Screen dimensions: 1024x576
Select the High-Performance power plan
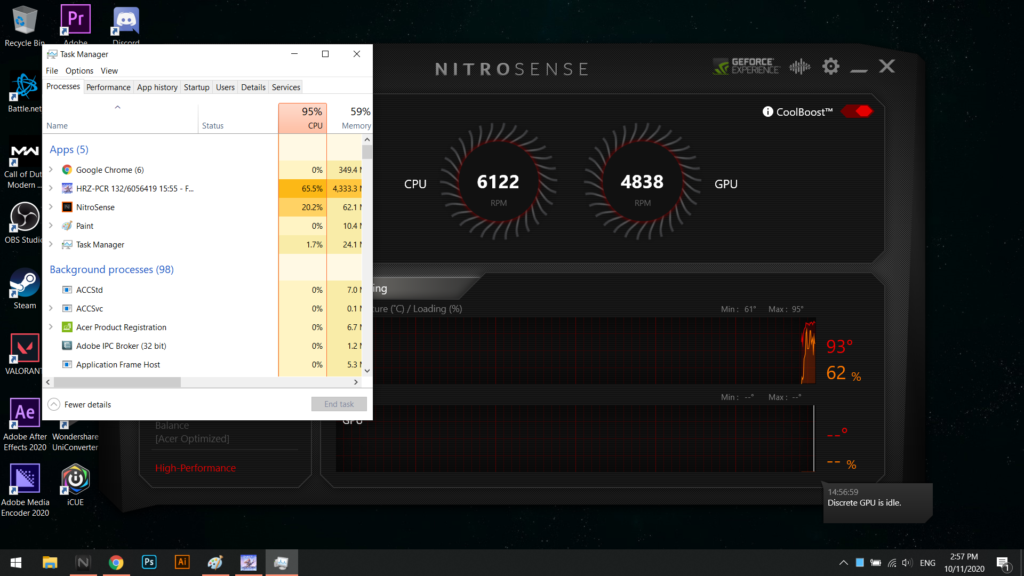pyautogui.click(x=195, y=468)
